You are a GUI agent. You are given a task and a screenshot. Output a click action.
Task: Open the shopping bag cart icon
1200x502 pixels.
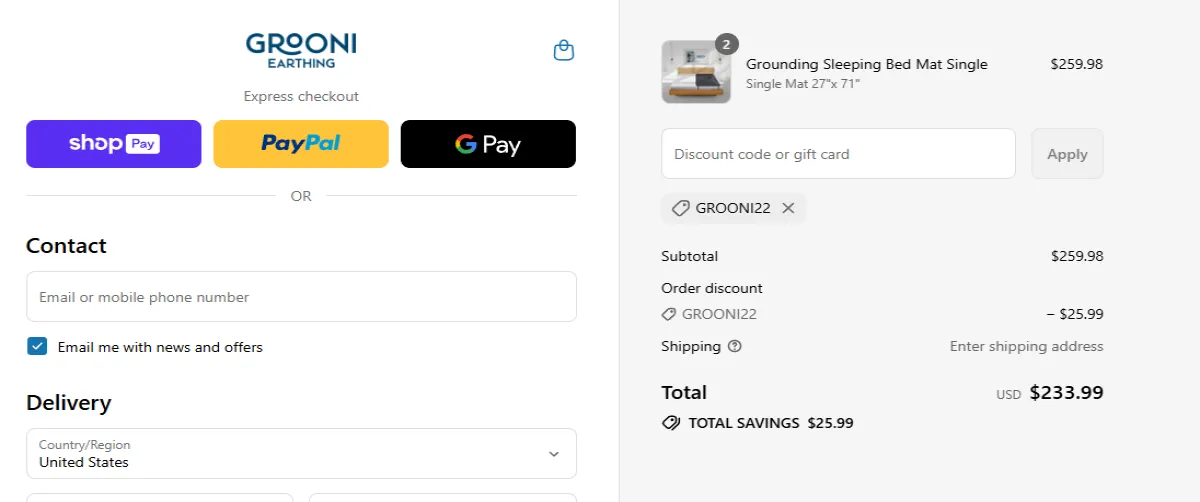pos(564,50)
